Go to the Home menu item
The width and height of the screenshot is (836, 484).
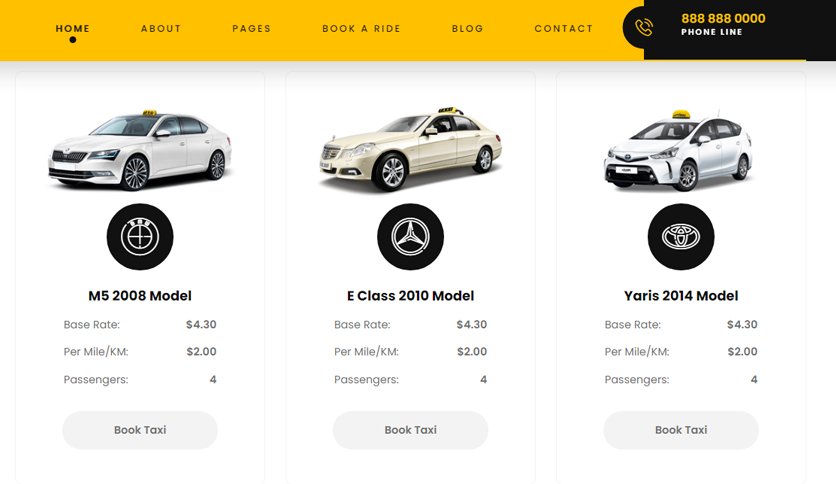[73, 29]
